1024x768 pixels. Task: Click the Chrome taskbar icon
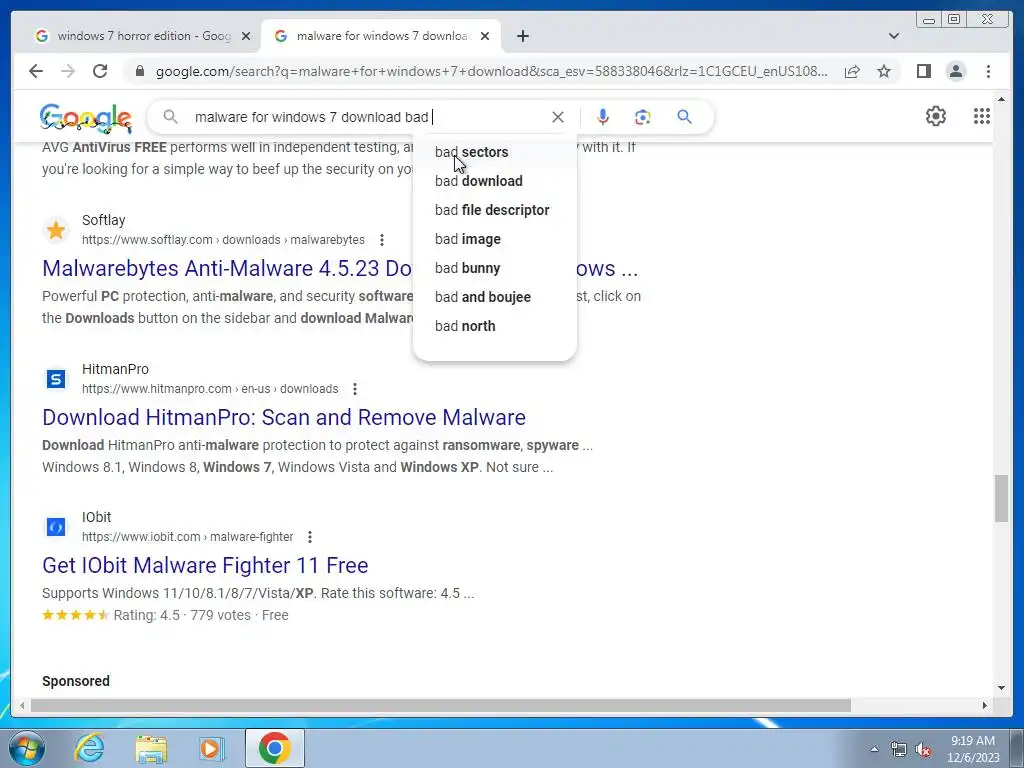coord(274,748)
